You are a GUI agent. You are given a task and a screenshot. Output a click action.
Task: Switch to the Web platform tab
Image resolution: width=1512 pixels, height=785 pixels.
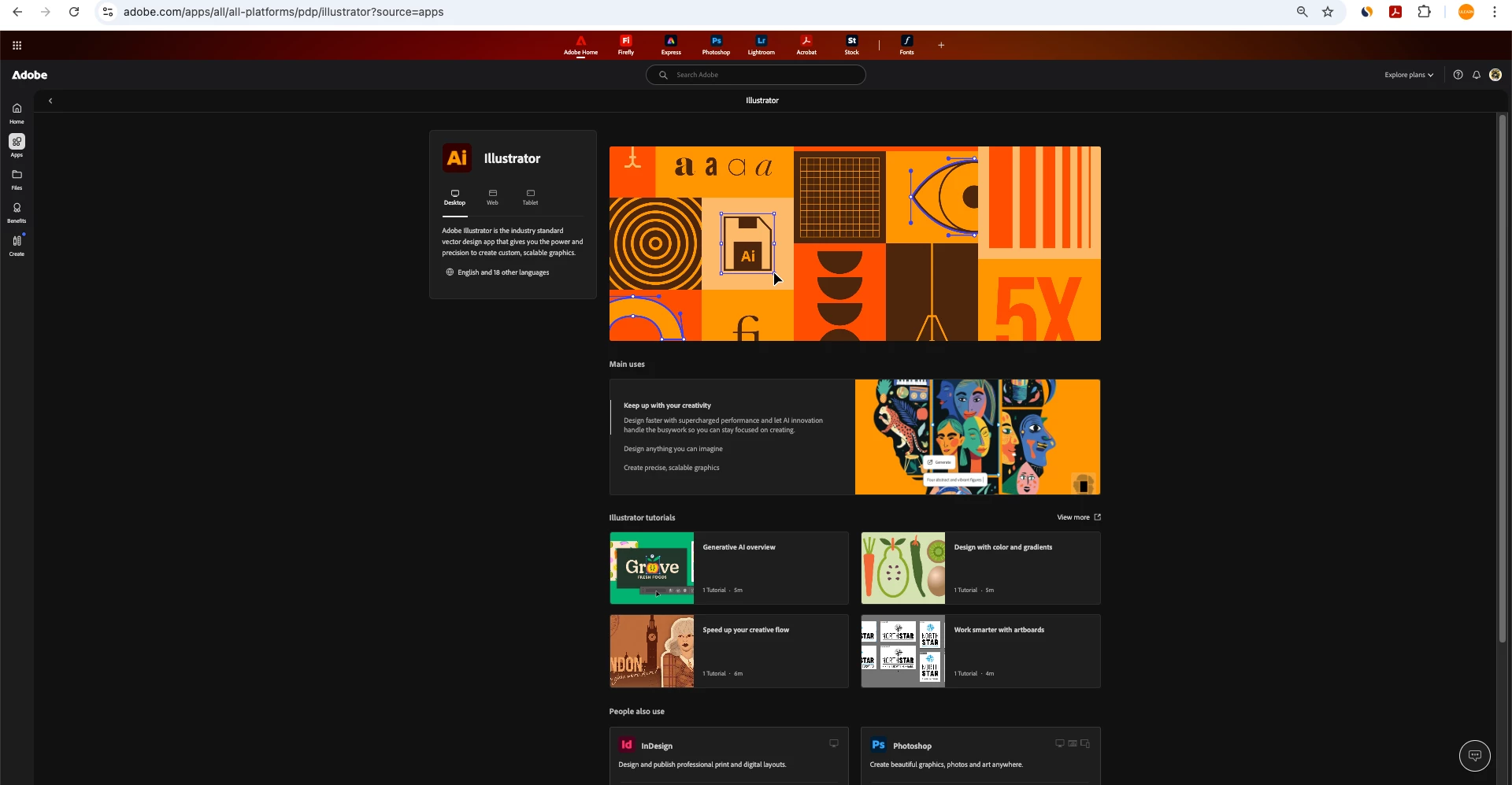[x=492, y=197]
